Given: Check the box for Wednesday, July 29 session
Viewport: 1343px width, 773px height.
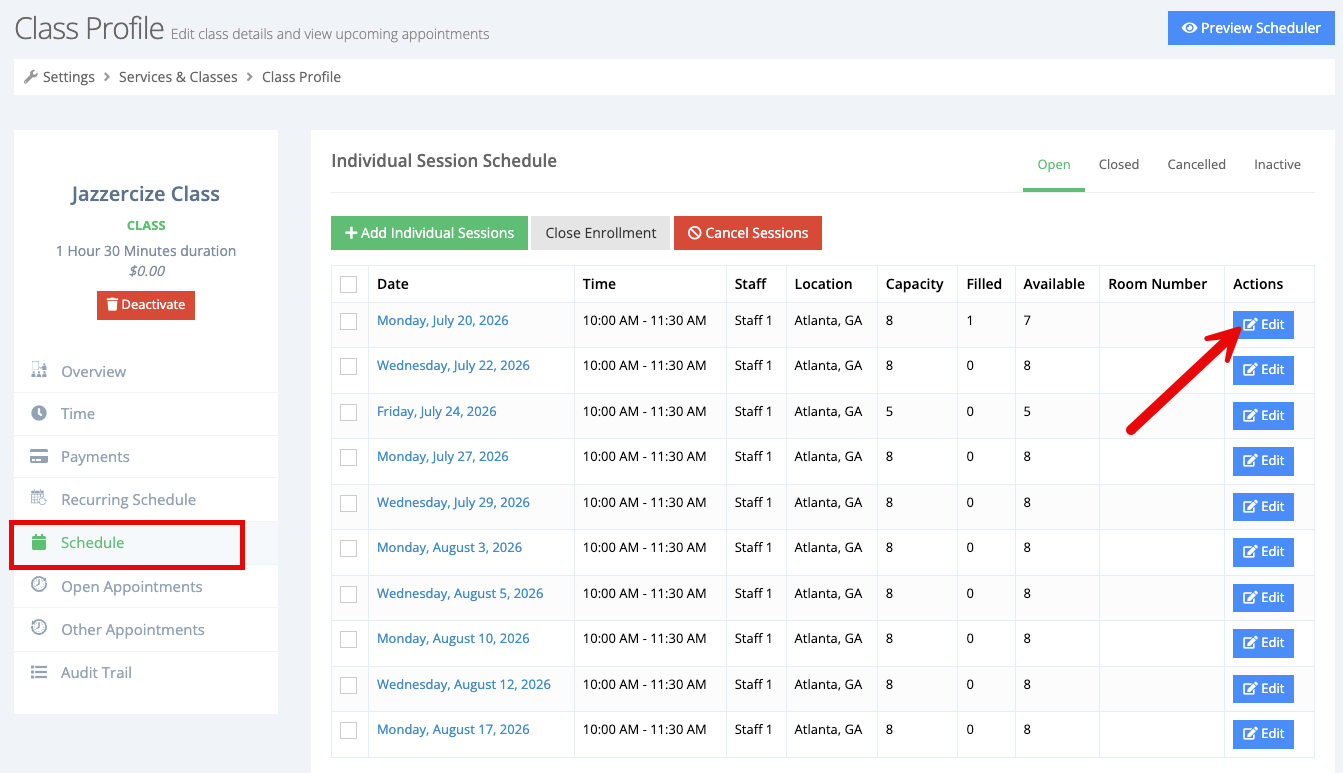Looking at the screenshot, I should [x=348, y=503].
